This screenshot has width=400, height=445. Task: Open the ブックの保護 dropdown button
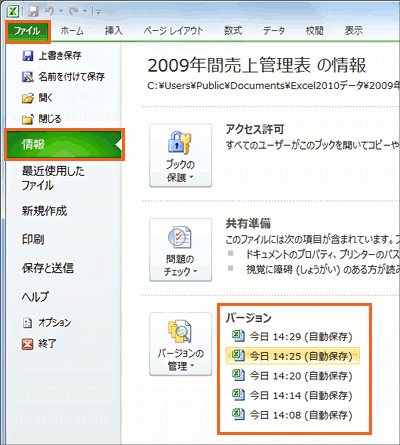pos(180,155)
